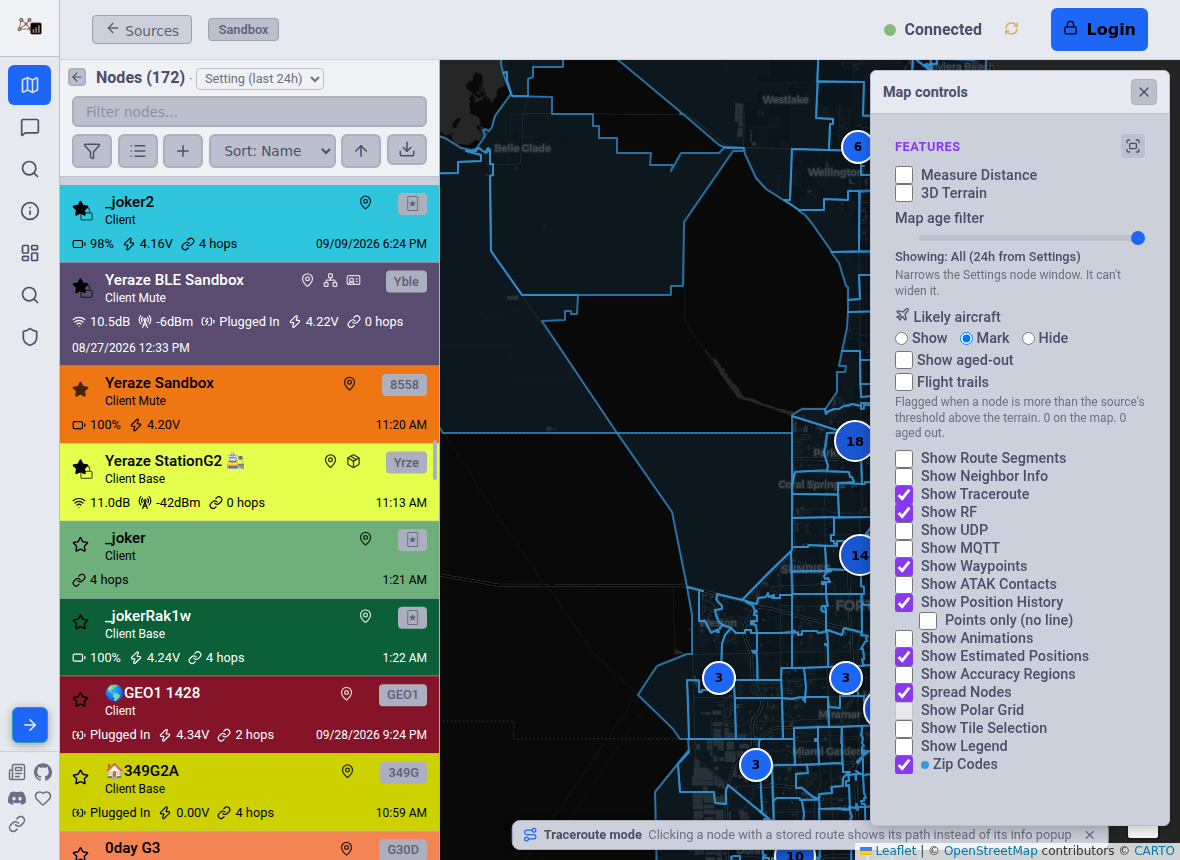
Task: Click the Sandbox source badge
Action: pyautogui.click(x=243, y=29)
